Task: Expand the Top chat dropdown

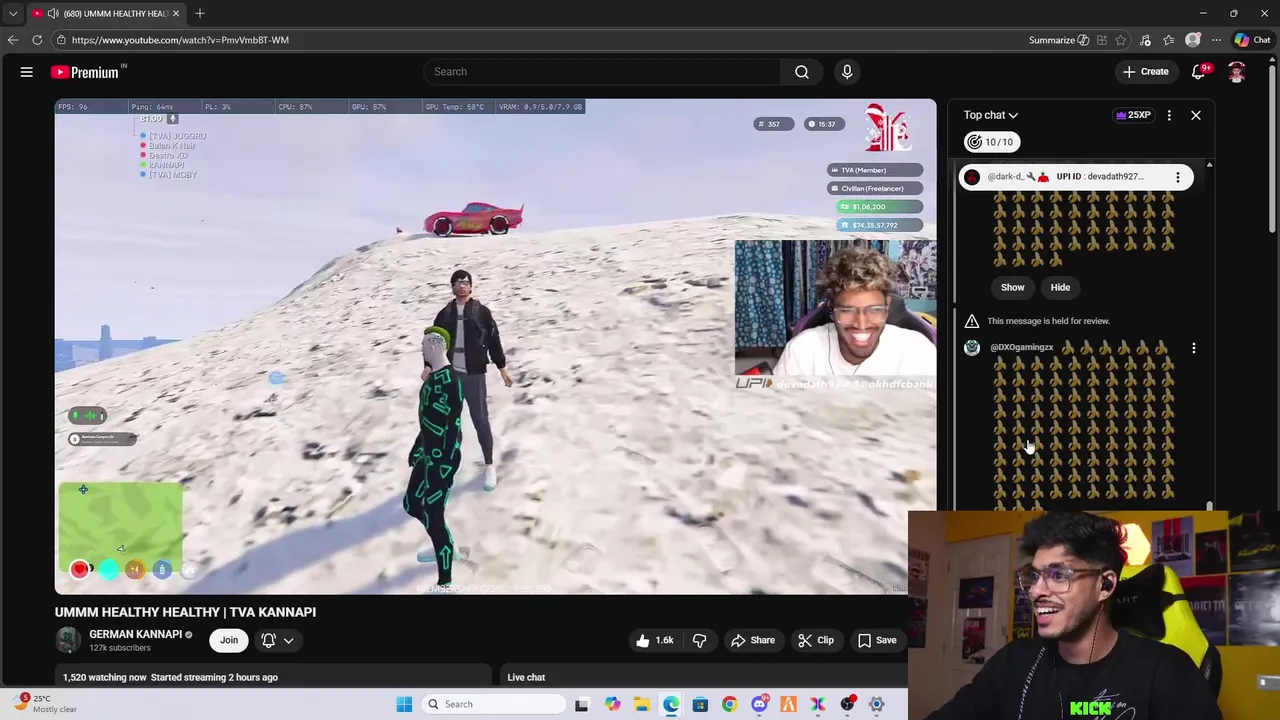Action: coord(991,115)
